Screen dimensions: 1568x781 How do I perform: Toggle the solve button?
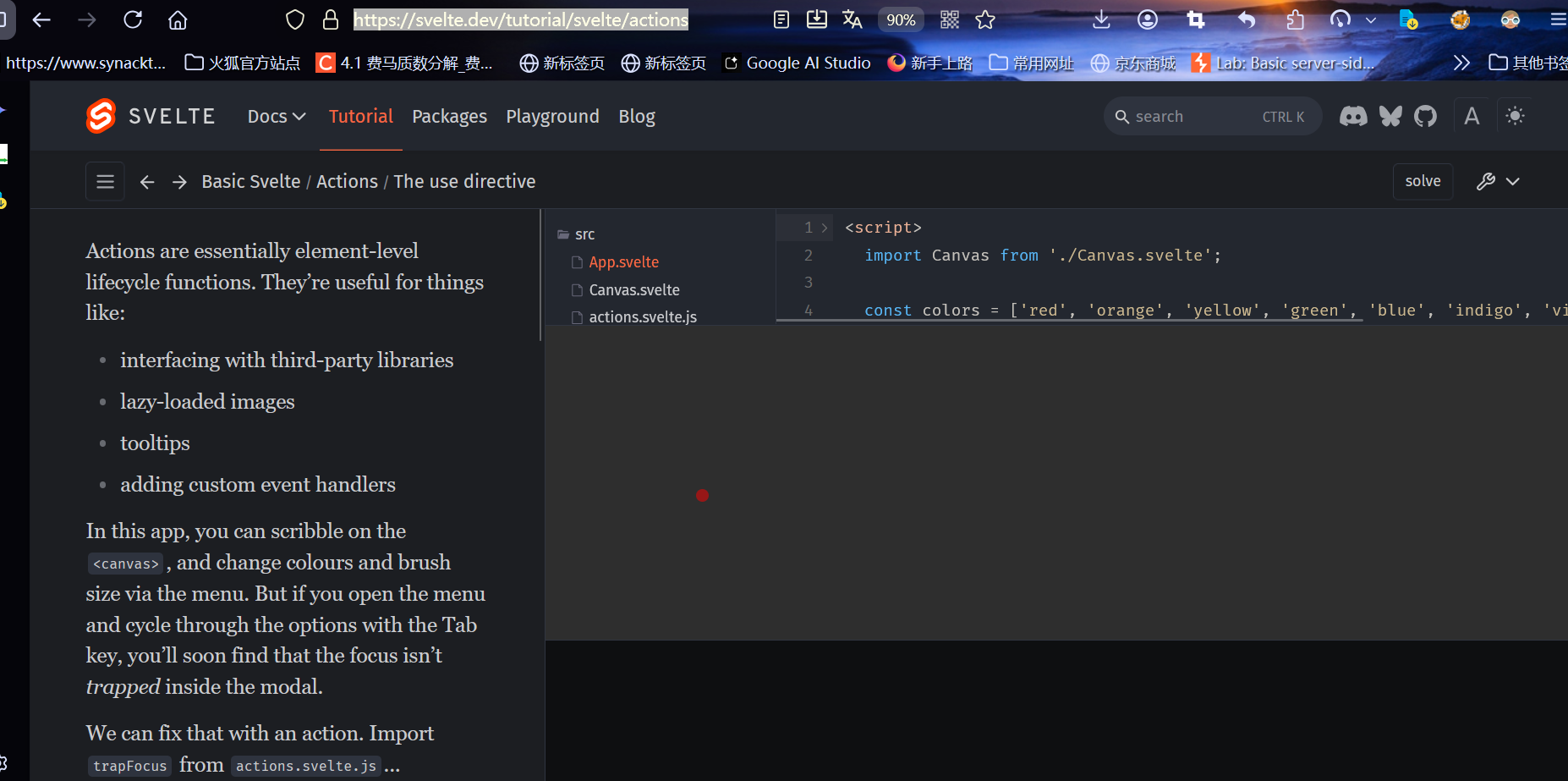1423,181
